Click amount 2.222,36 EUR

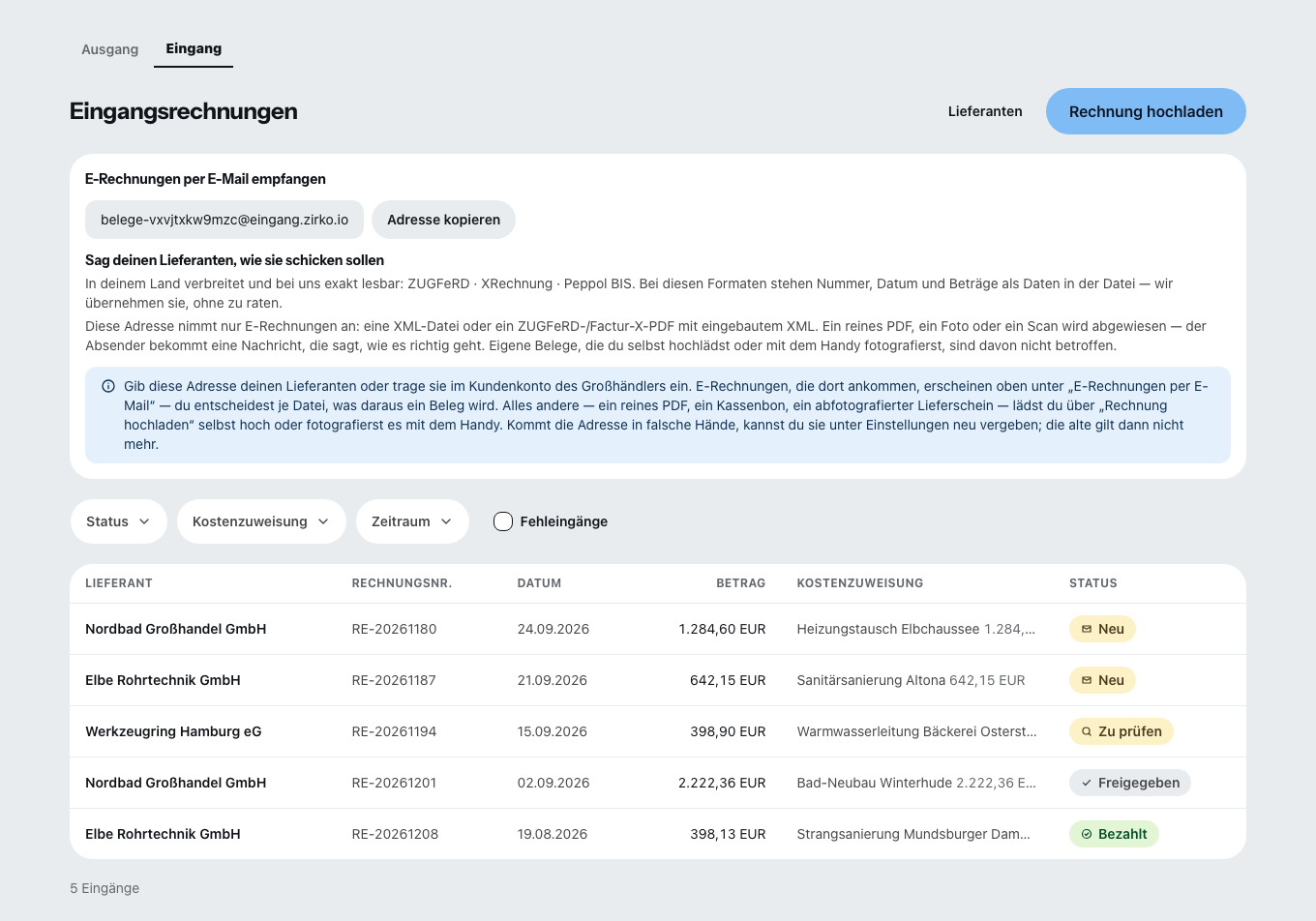(x=722, y=783)
